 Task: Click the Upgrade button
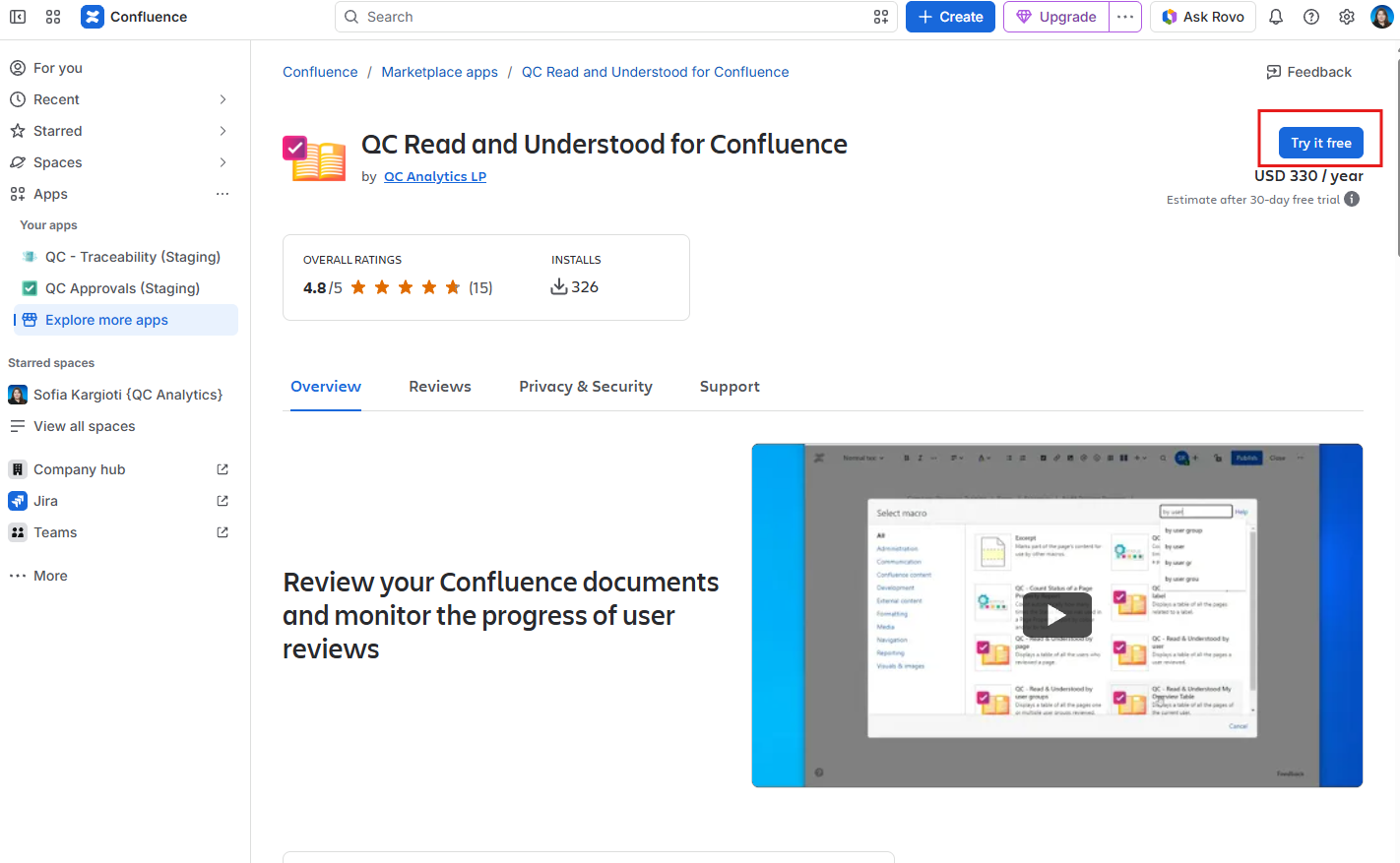pyautogui.click(x=1055, y=17)
